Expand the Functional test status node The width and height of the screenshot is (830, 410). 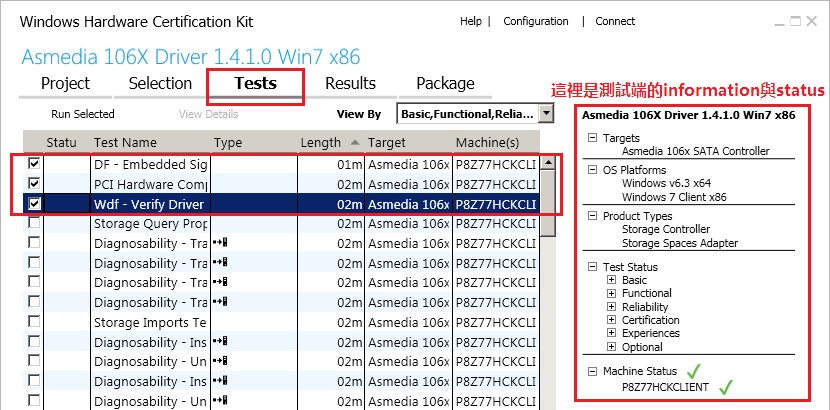[x=611, y=293]
